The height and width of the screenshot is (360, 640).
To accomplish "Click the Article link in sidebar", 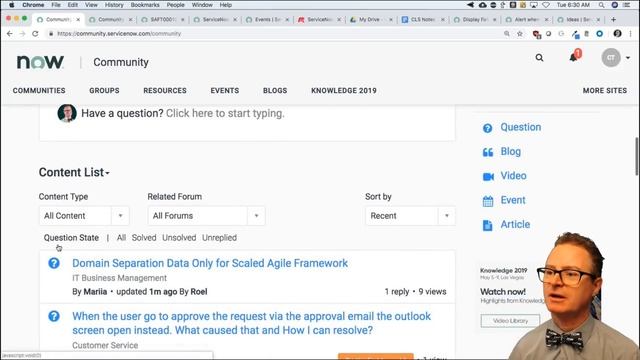I will coord(515,224).
